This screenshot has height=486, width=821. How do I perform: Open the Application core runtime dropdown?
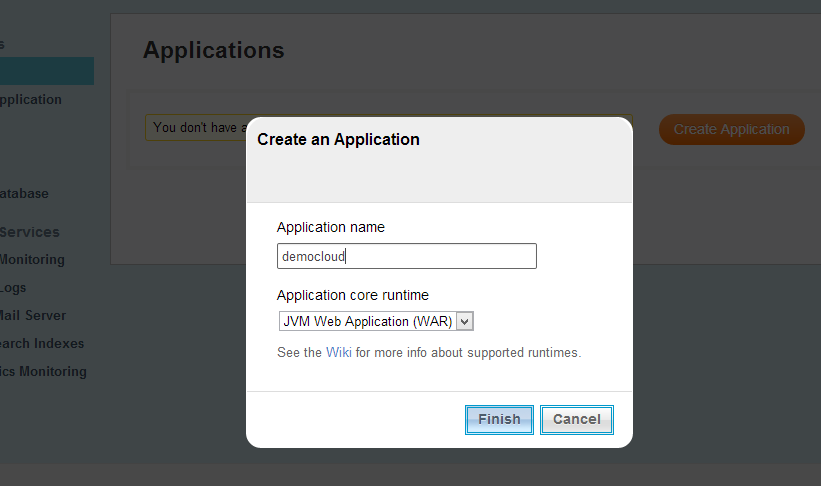click(x=376, y=321)
